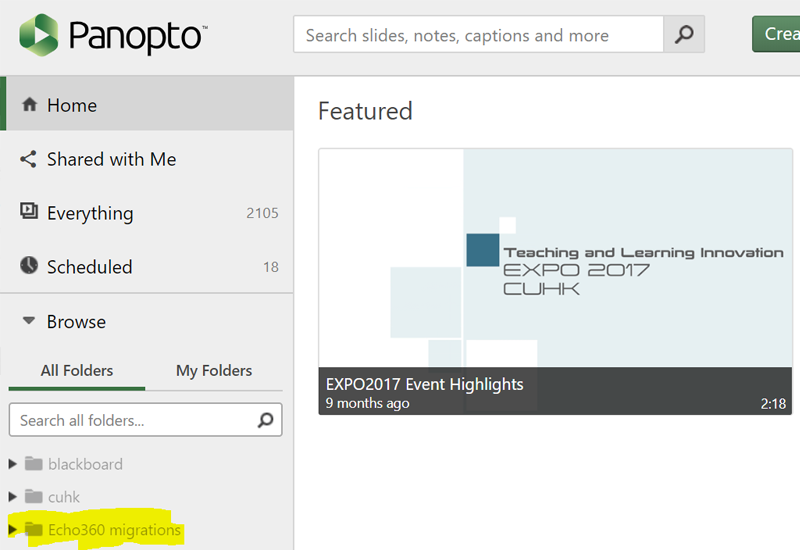Switch to the All Folders tab
The image size is (800, 550).
[77, 370]
